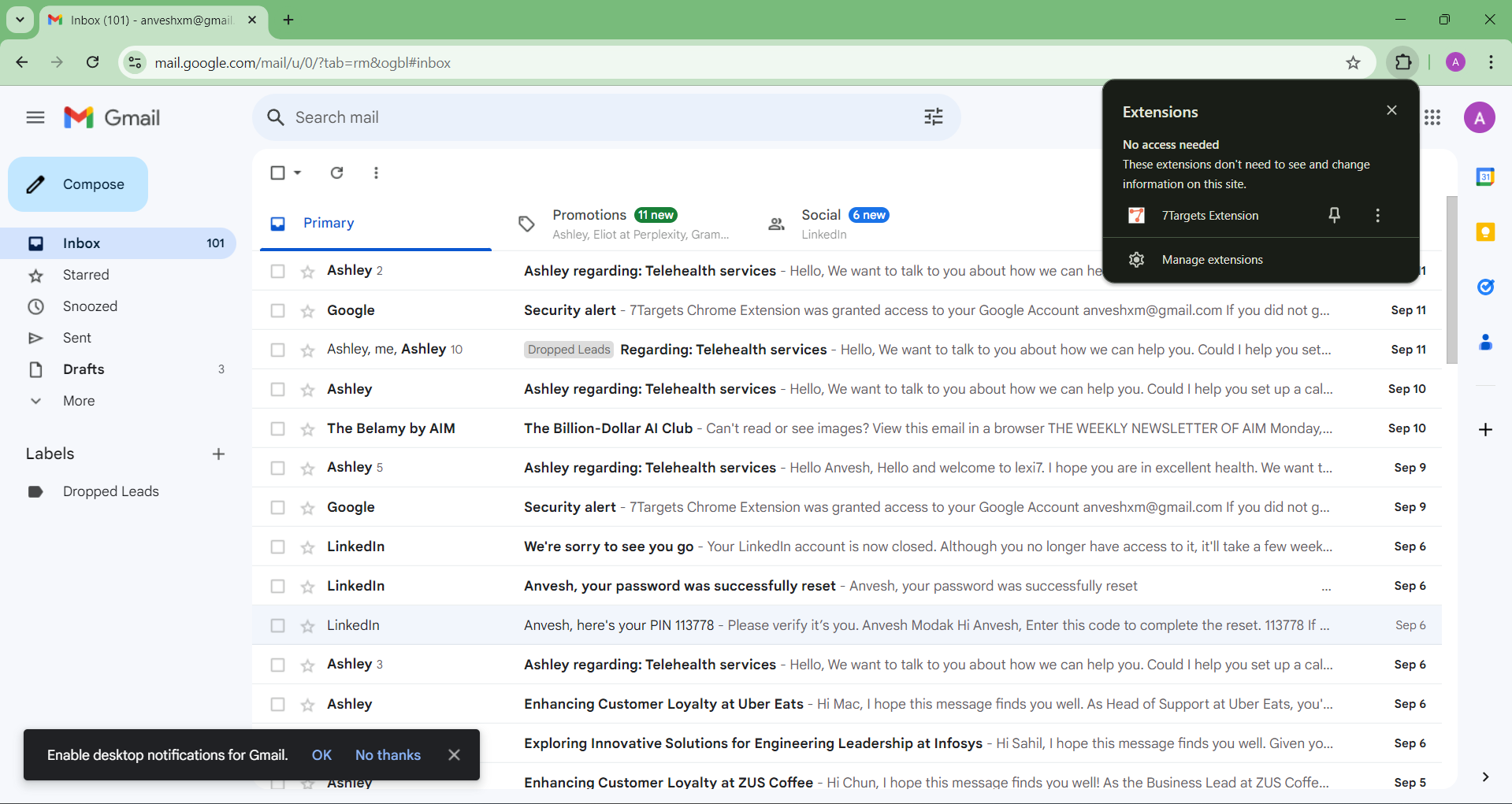Create a new label with plus icon

pyautogui.click(x=218, y=454)
